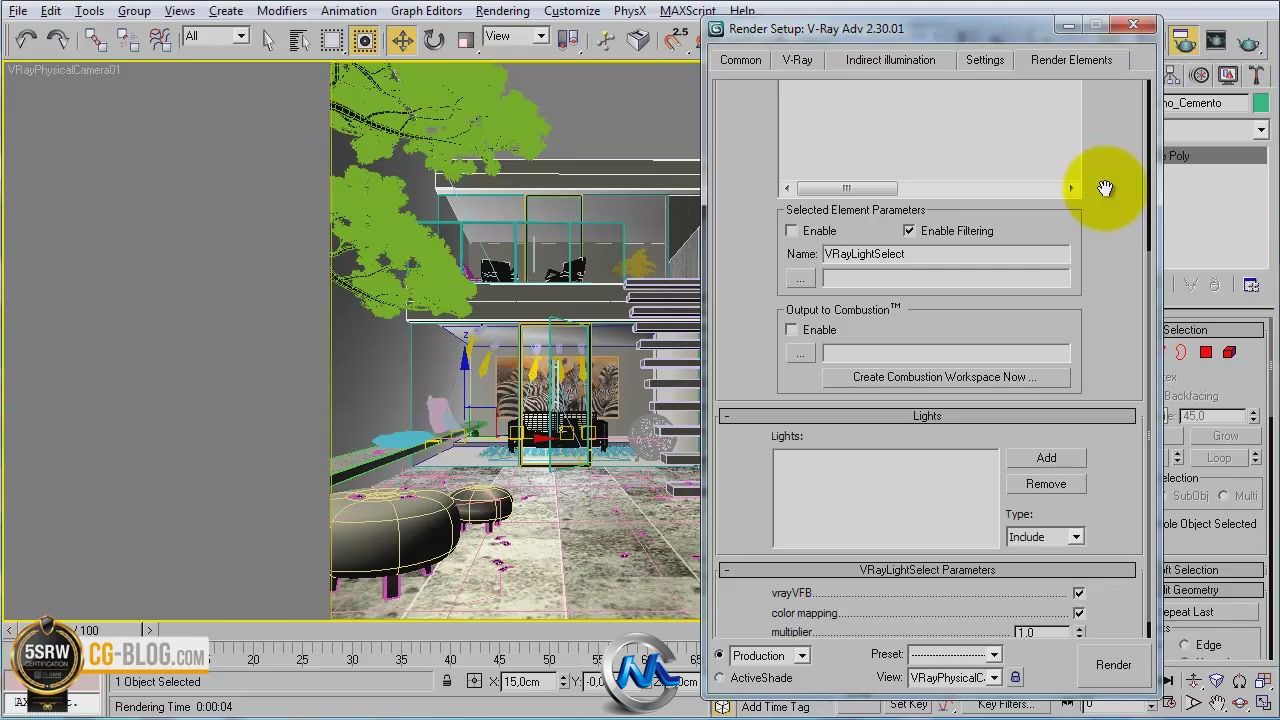Open the Utilities hammer panel icon
Screen dimensions: 1280x720
[x=1255, y=76]
